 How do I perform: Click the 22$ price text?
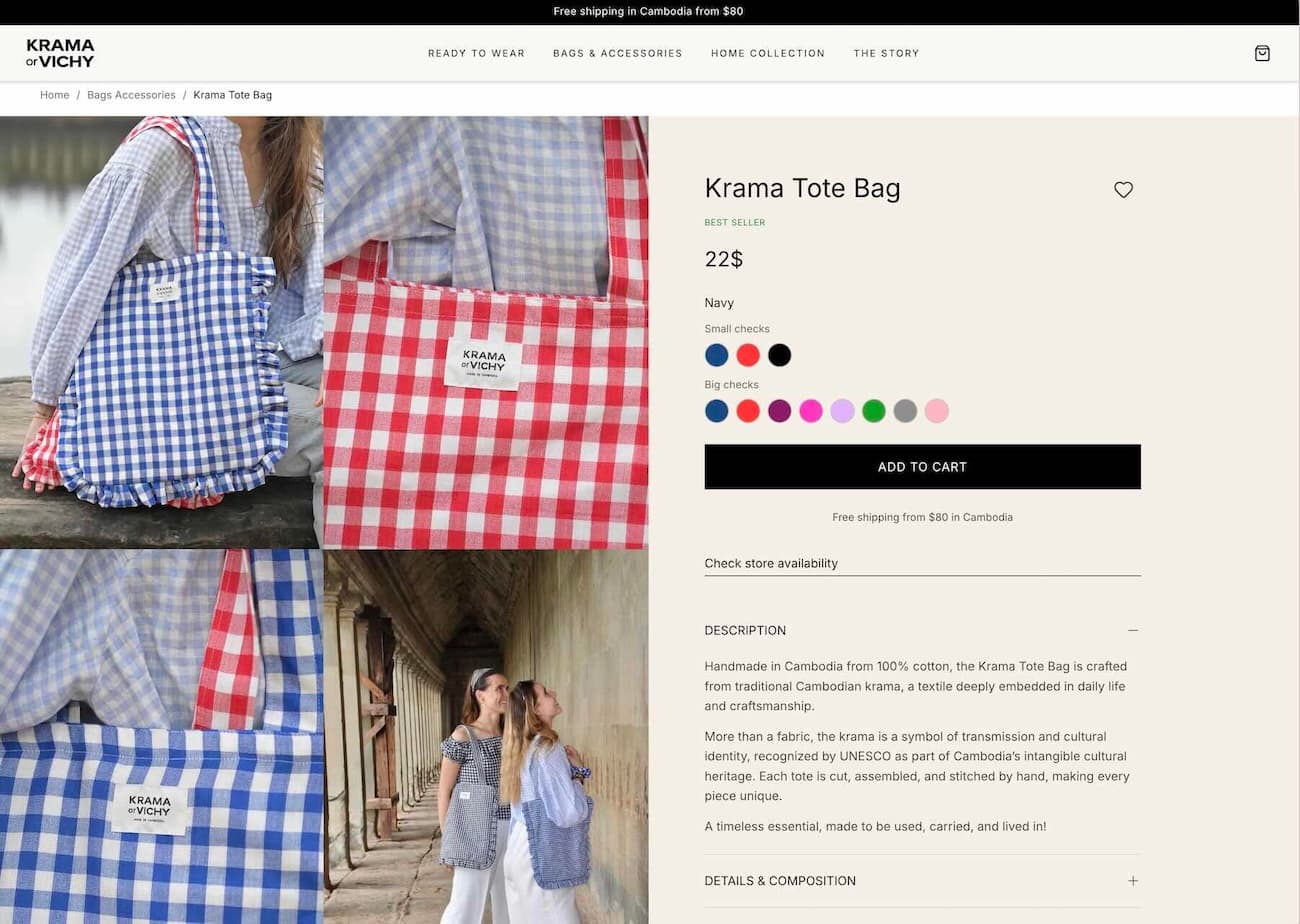pyautogui.click(x=724, y=259)
